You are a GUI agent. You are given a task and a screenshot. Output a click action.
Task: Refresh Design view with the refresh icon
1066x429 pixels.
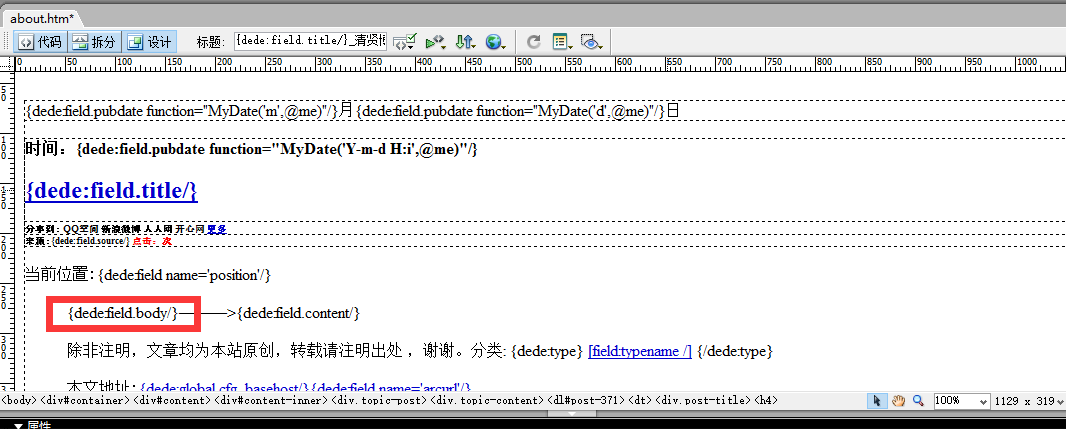tap(534, 42)
